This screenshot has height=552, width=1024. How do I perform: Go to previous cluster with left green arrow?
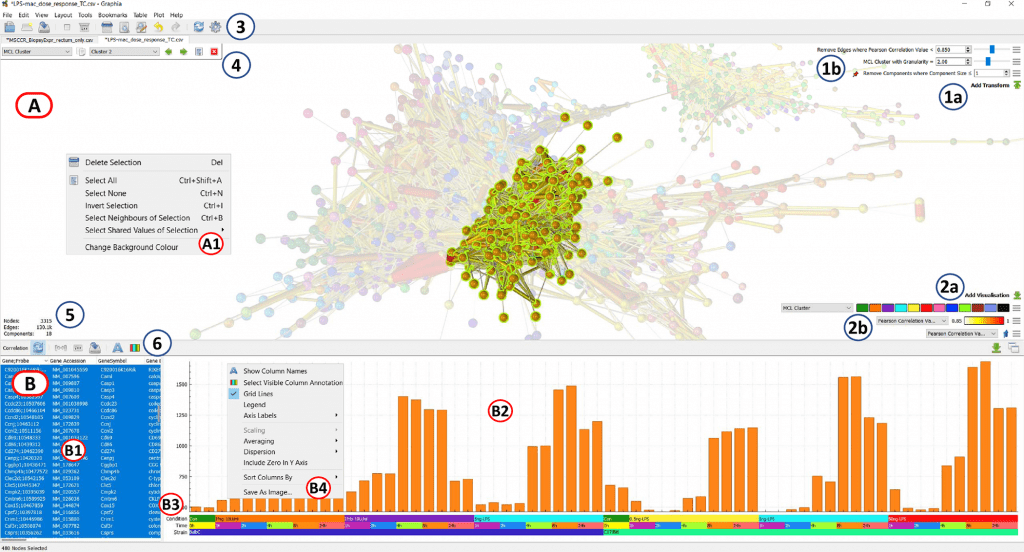(168, 51)
